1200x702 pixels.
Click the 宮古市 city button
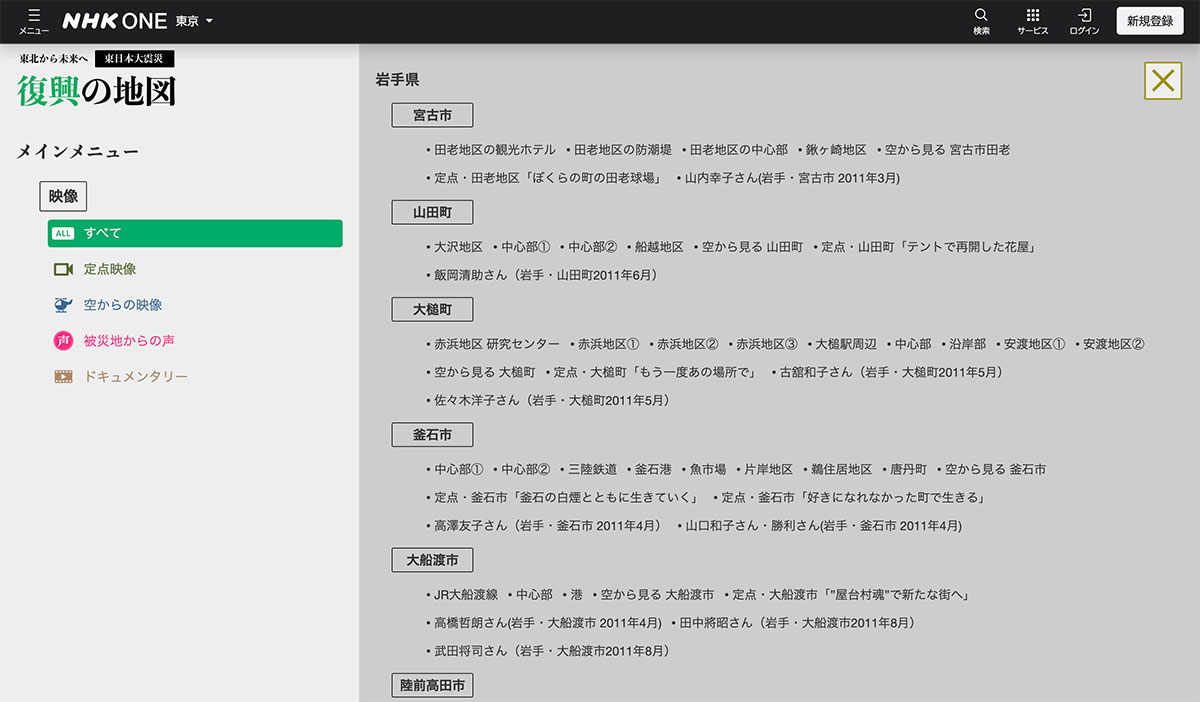coord(432,115)
